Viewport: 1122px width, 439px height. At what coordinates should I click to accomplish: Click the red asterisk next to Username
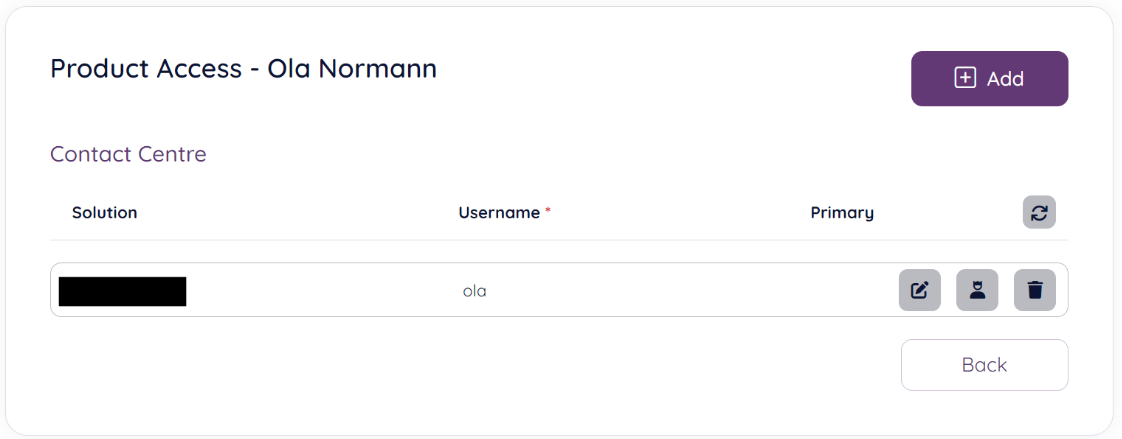coord(548,211)
